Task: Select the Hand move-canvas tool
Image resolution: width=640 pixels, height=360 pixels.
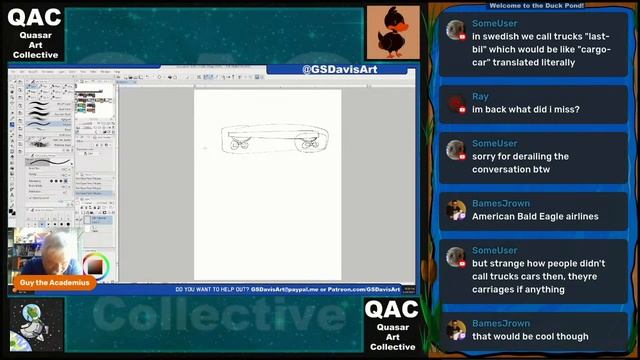Action: [x=12, y=92]
